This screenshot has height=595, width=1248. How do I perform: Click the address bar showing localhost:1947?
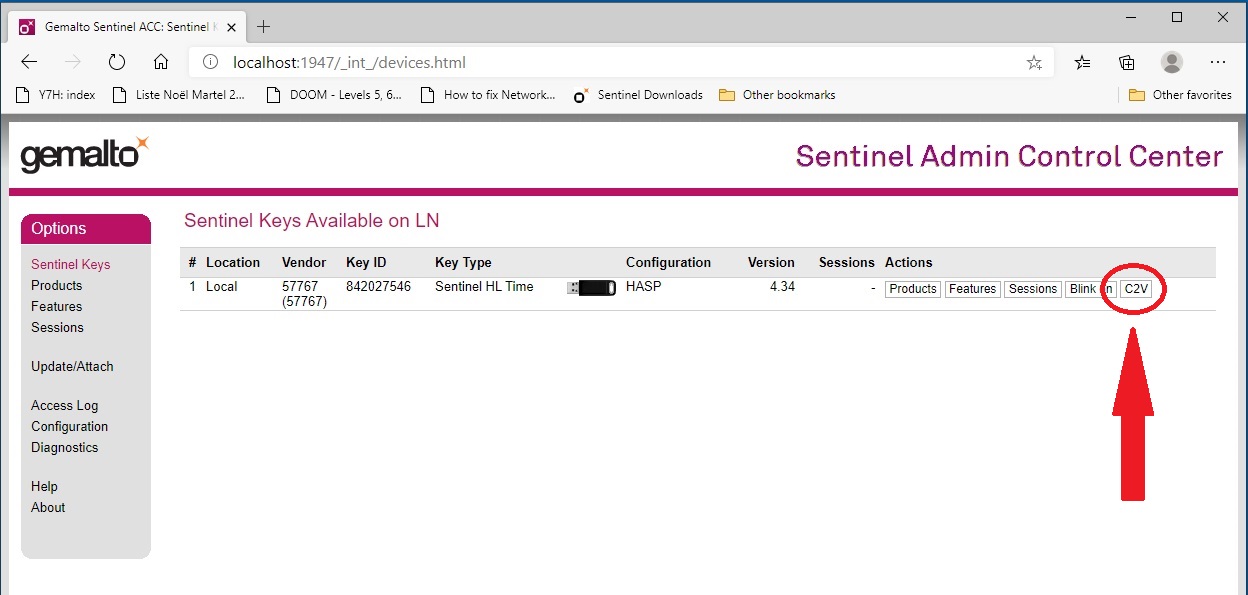[x=621, y=62]
